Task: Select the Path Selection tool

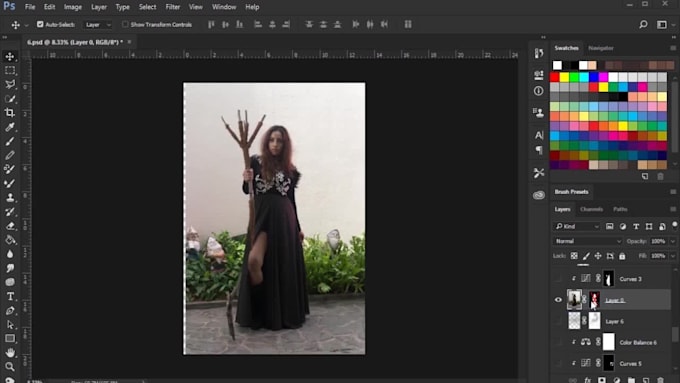Action: (10, 325)
